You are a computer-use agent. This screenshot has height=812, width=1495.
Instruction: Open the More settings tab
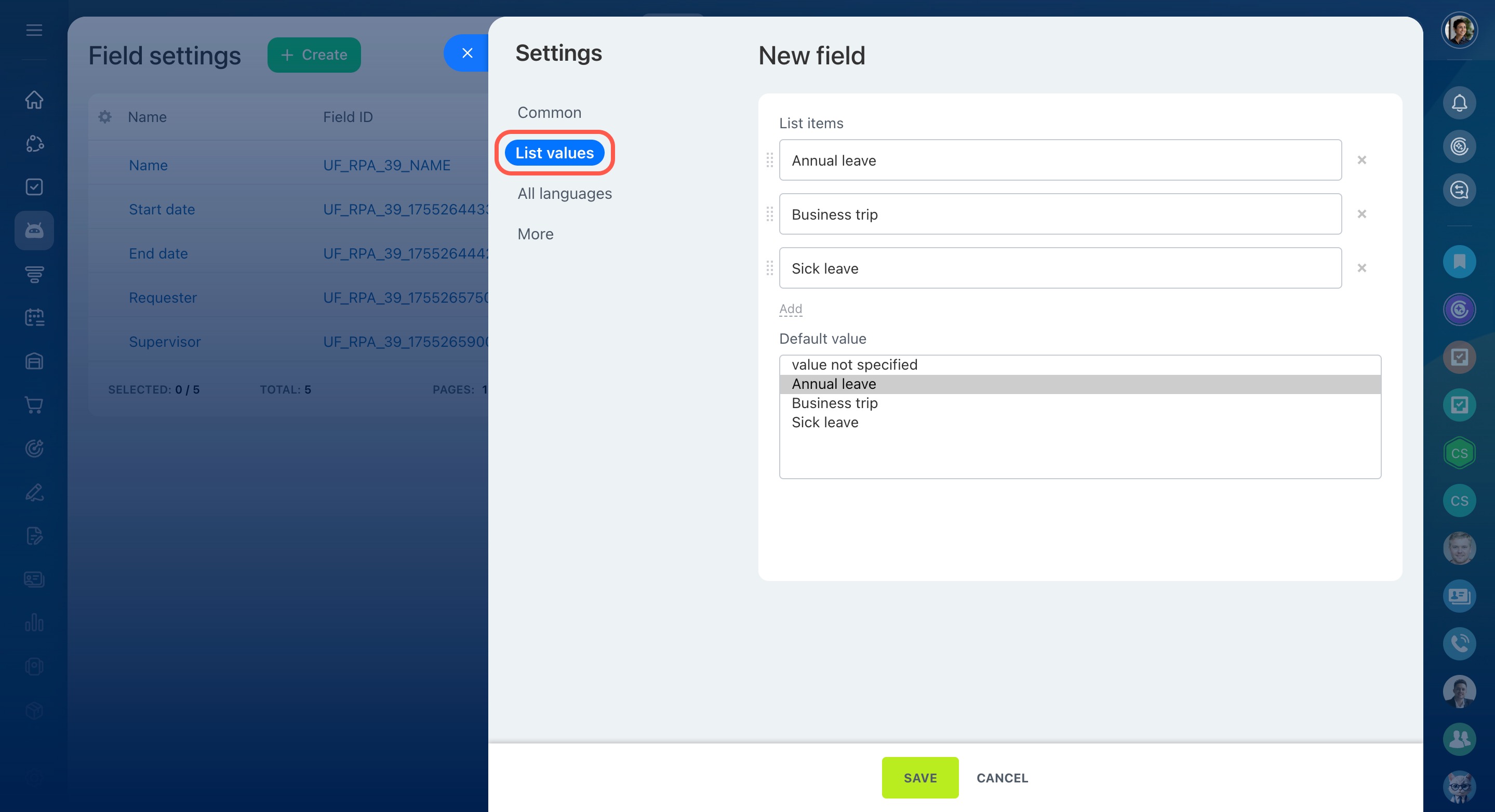click(x=535, y=234)
